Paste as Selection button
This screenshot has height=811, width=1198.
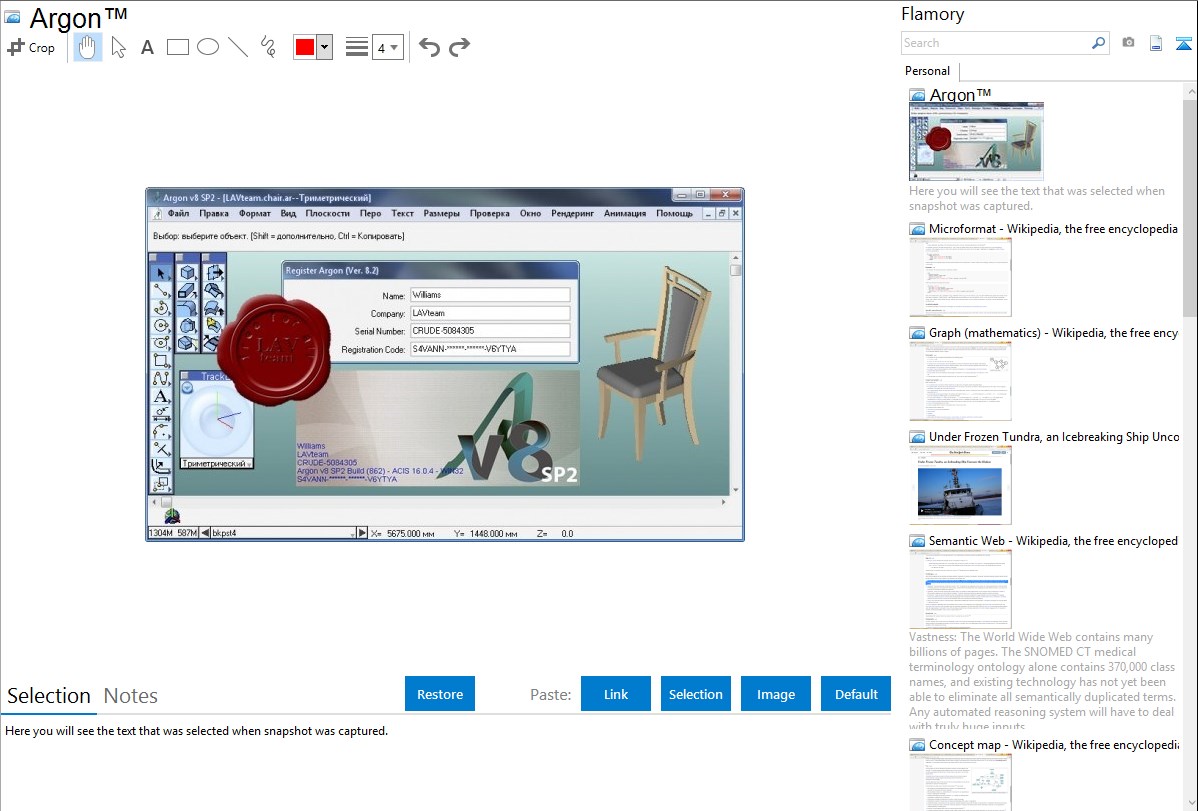tap(696, 694)
